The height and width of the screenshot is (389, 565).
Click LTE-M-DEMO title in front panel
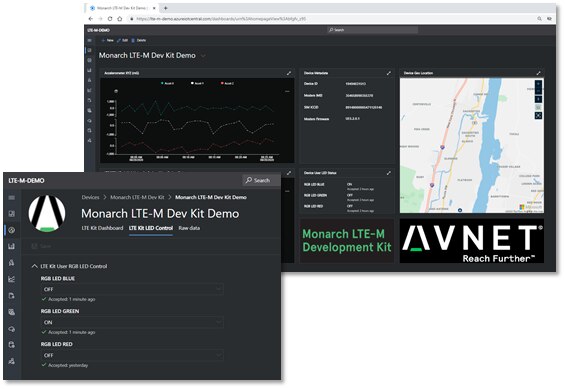pos(26,180)
